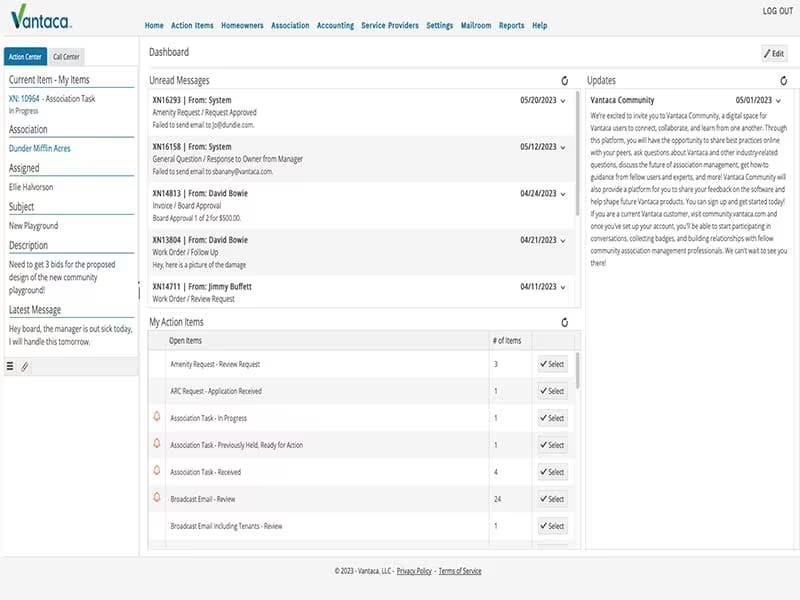Click the My Action Items scrollbar
The image size is (800, 600).
coord(578,370)
